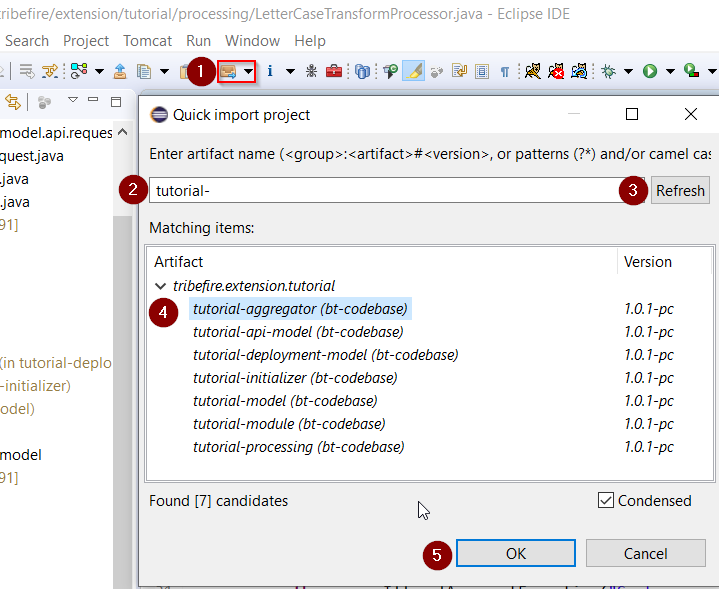Screen dimensions: 719x589
Task: Collapse the tribefire.extension.tutorial group
Action: 160,286
